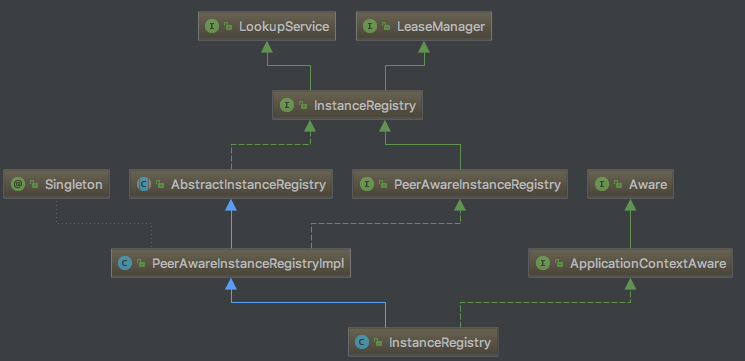The width and height of the screenshot is (745, 361).
Task: Click the interface icon on LookupService node
Action: pos(212,26)
